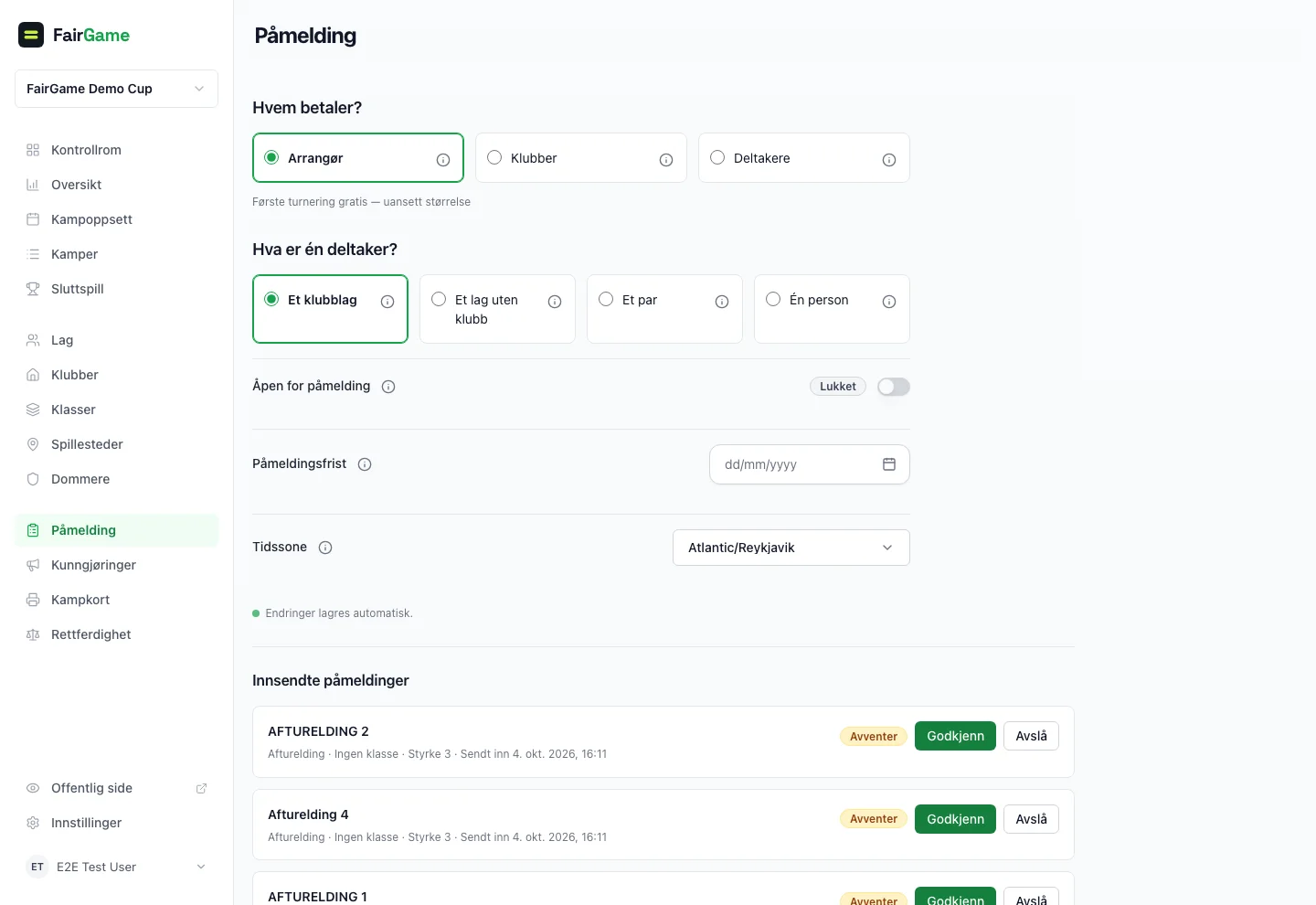Viewport: 1316px width, 905px height.
Task: Click info icon on Deltakere card
Action: click(x=889, y=160)
